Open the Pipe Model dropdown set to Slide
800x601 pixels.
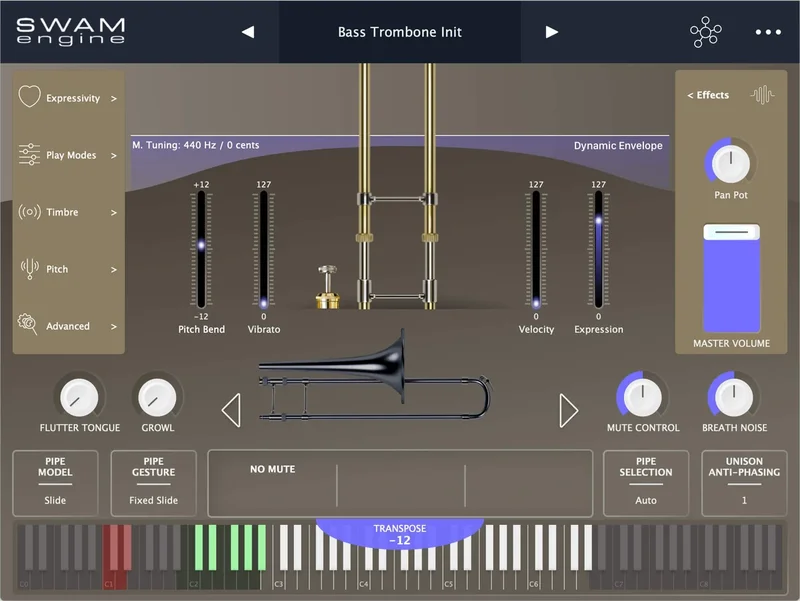[x=55, y=483]
